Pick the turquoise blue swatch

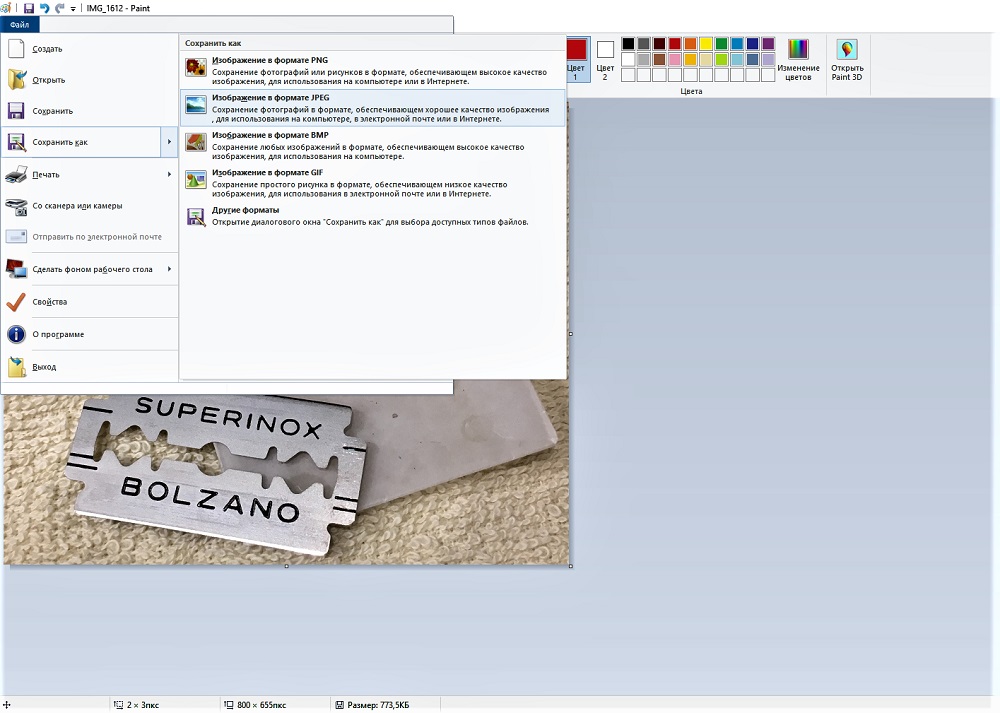coord(737,43)
